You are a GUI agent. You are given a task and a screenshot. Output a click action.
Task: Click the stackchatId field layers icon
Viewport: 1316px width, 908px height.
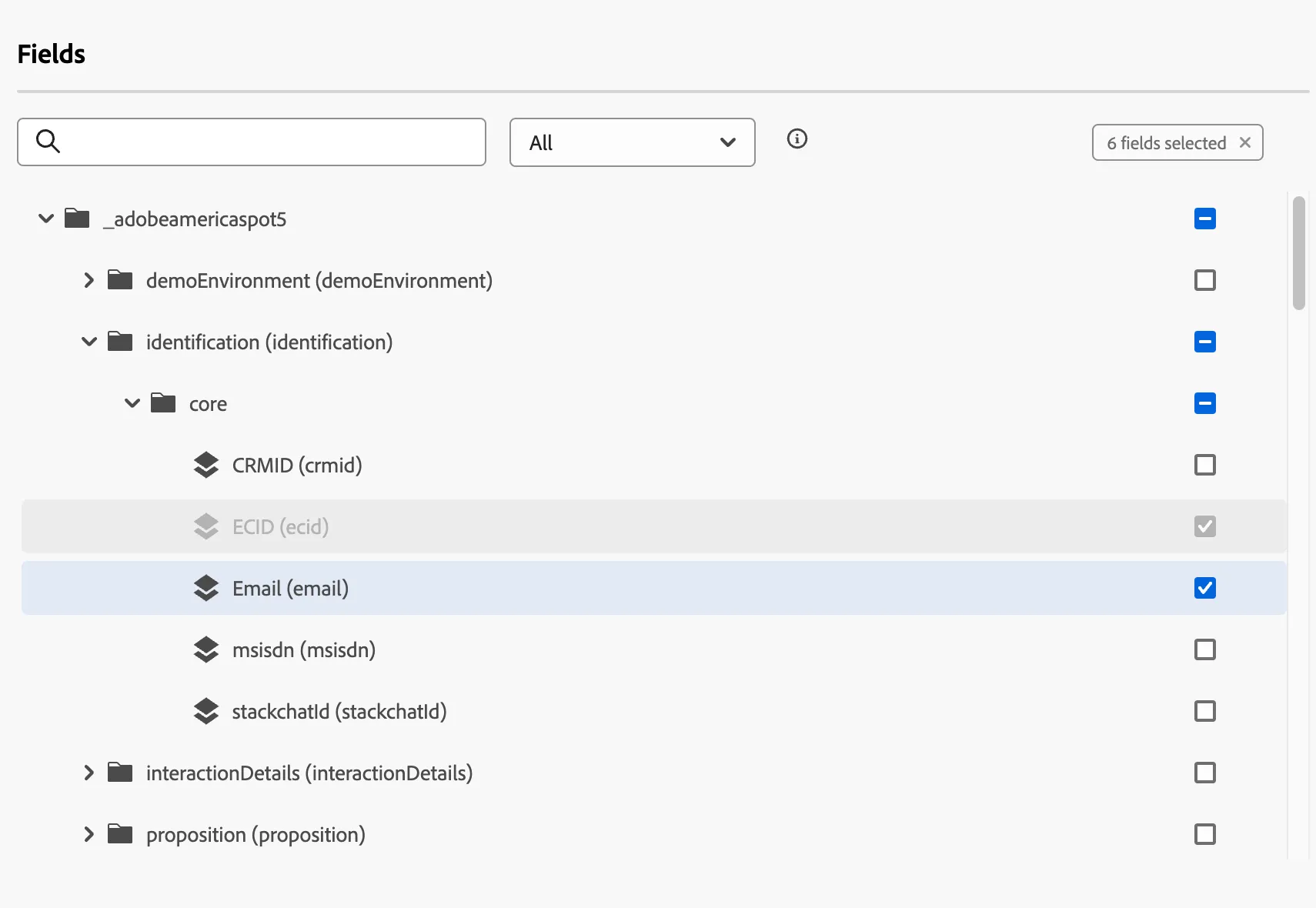[206, 711]
